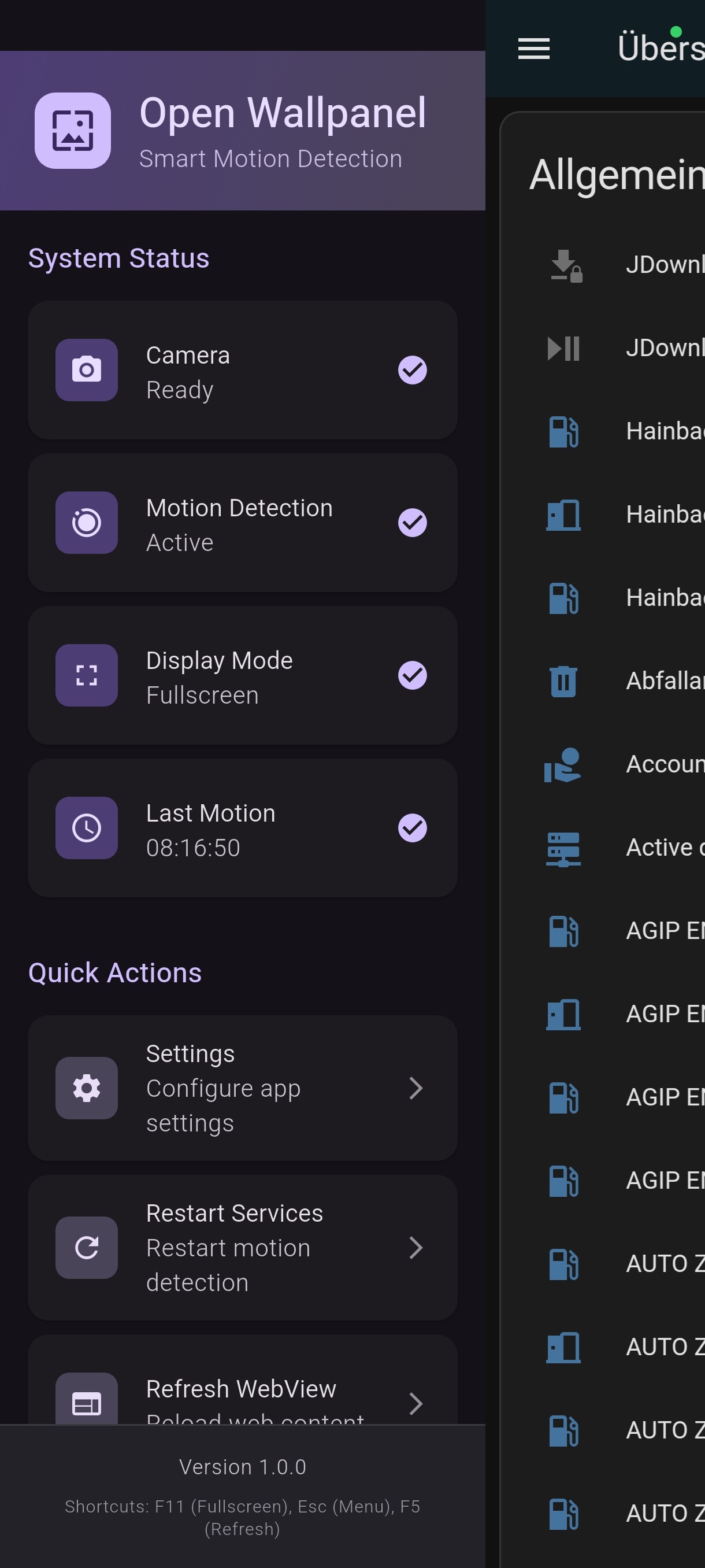Click the Settings gear icon
The height and width of the screenshot is (1568, 705).
pyautogui.click(x=86, y=1088)
